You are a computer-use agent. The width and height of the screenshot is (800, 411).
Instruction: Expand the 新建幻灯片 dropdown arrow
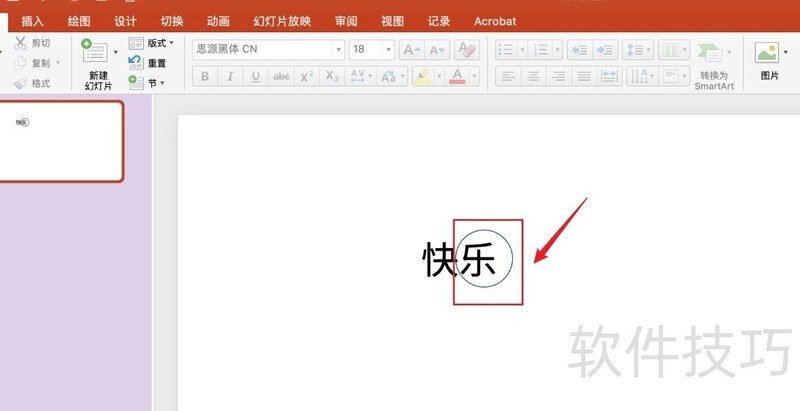pos(116,52)
